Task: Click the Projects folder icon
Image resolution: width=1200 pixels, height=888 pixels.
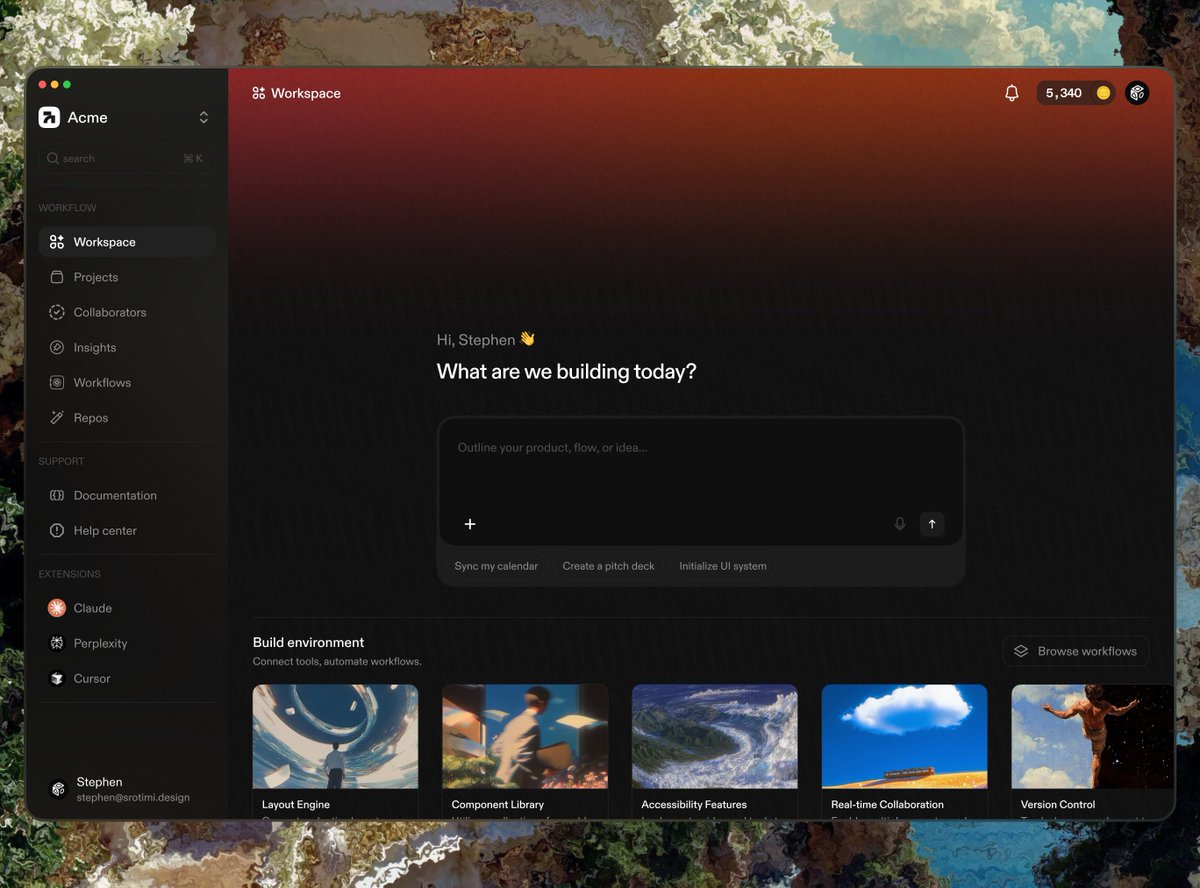Action: (x=57, y=277)
